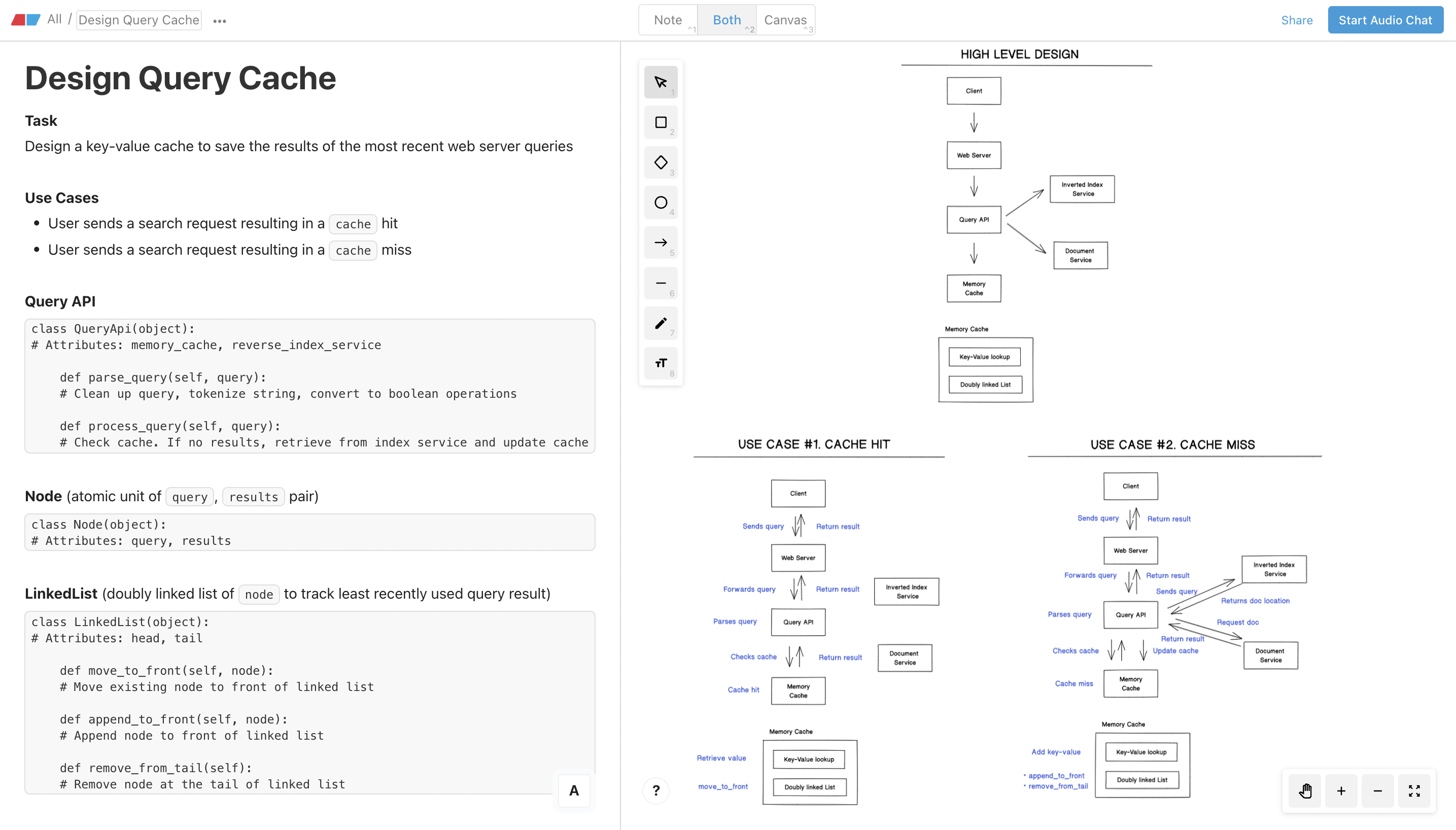Click the Start Audio Chat button

(1385, 19)
